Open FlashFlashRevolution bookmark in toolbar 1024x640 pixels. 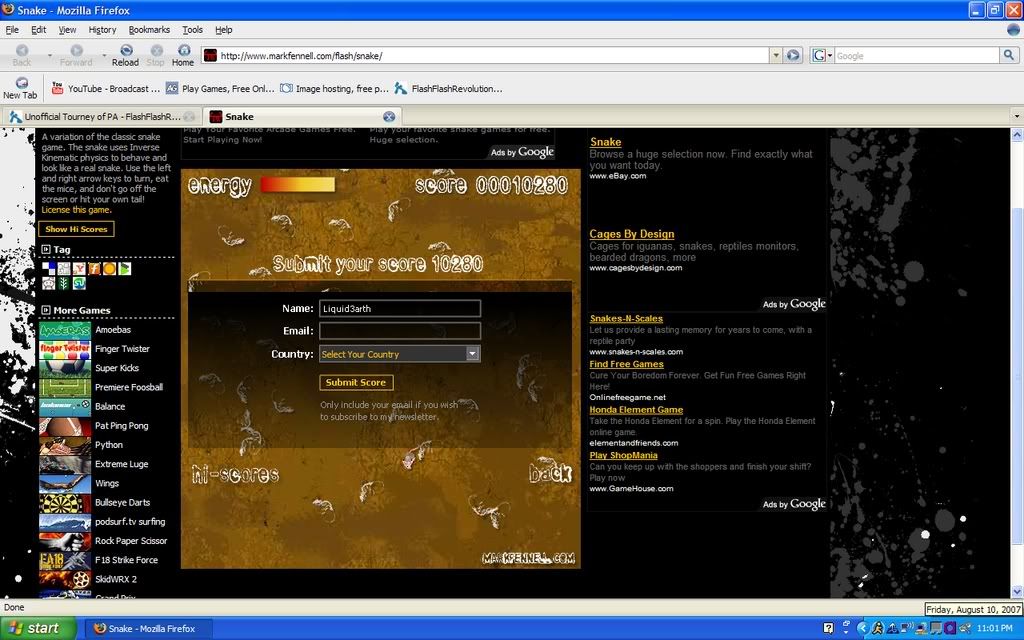(448, 89)
